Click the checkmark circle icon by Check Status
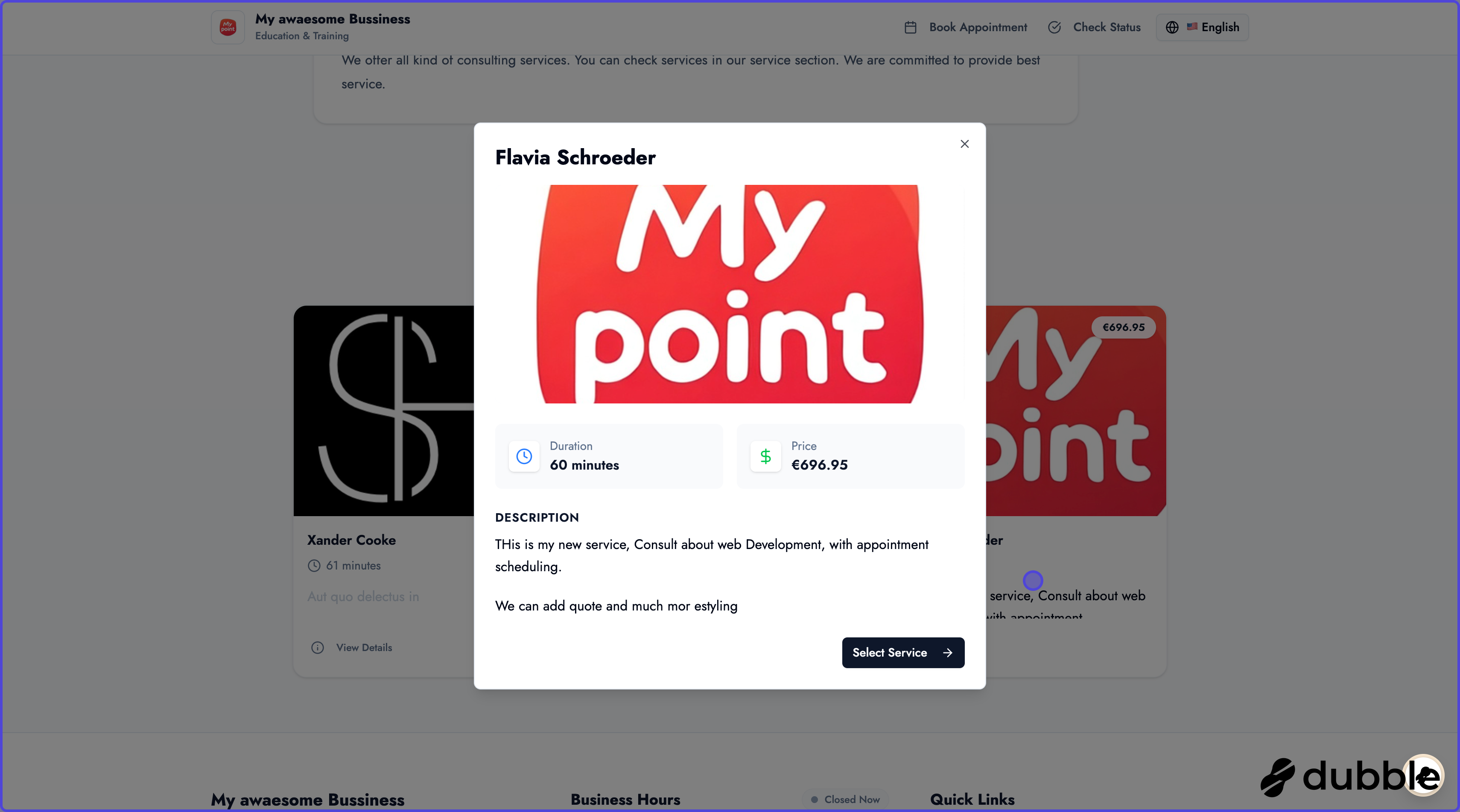The height and width of the screenshot is (812, 1460). (x=1054, y=27)
